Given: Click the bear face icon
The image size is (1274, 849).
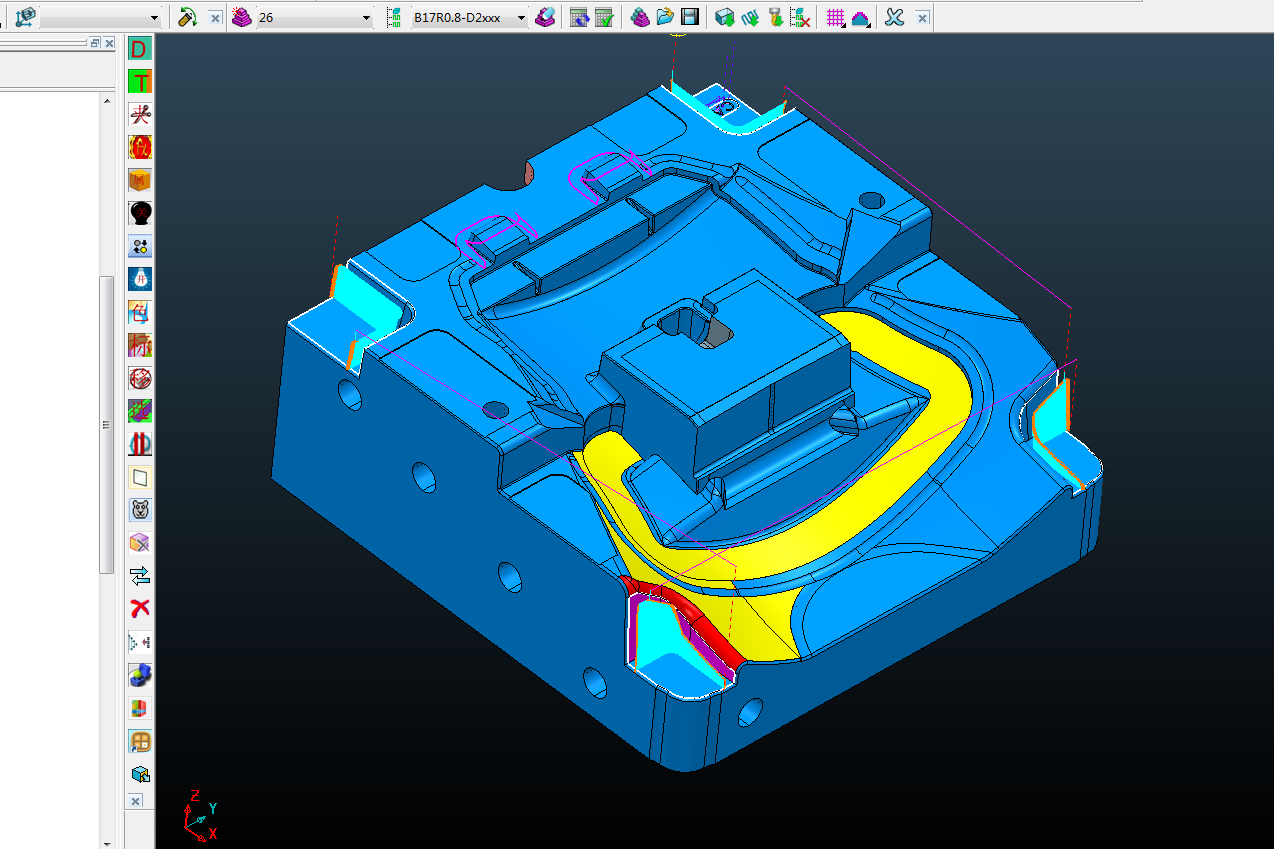Looking at the screenshot, I should (x=140, y=510).
